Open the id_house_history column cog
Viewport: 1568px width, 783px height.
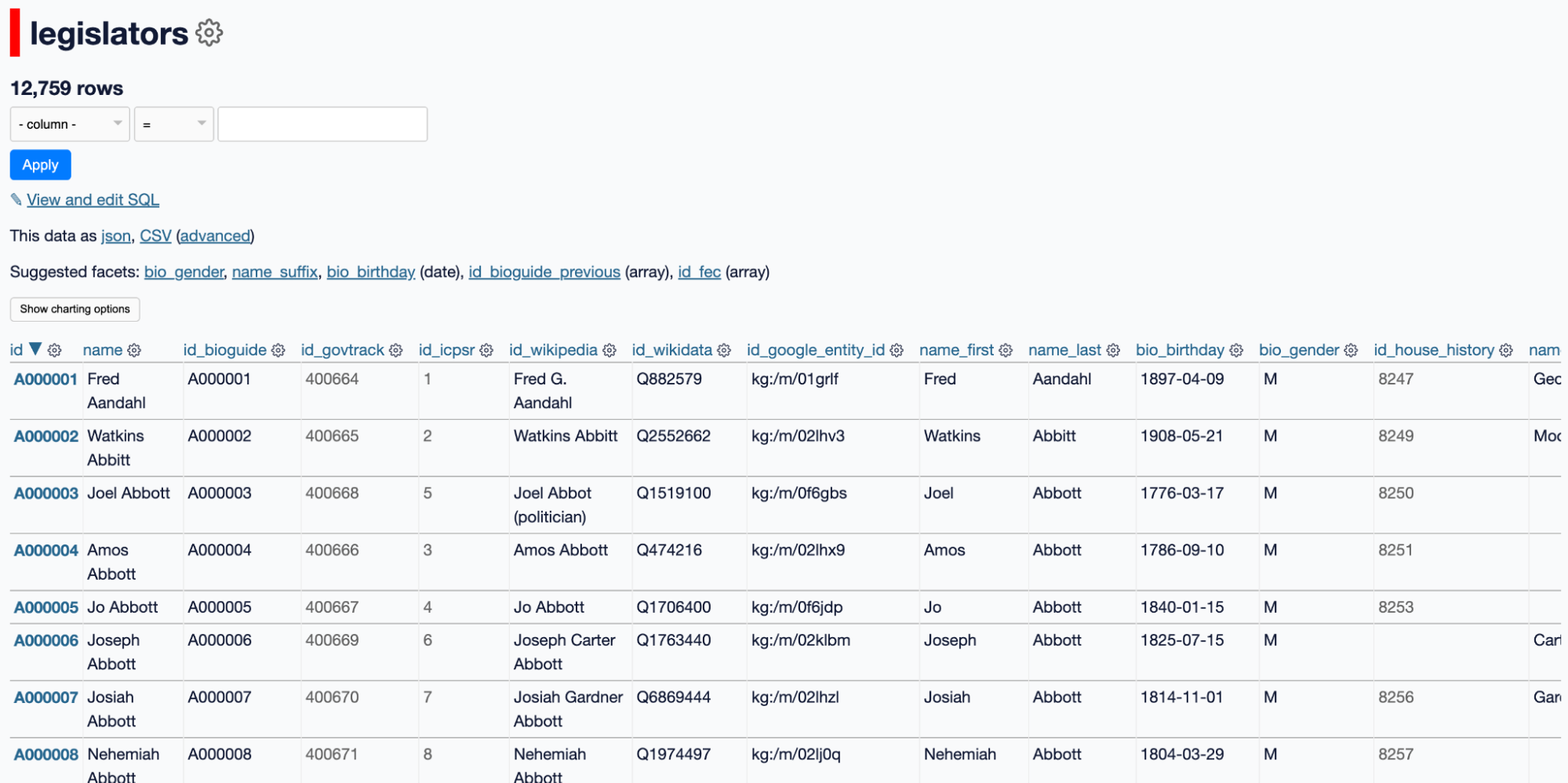[x=1506, y=351]
